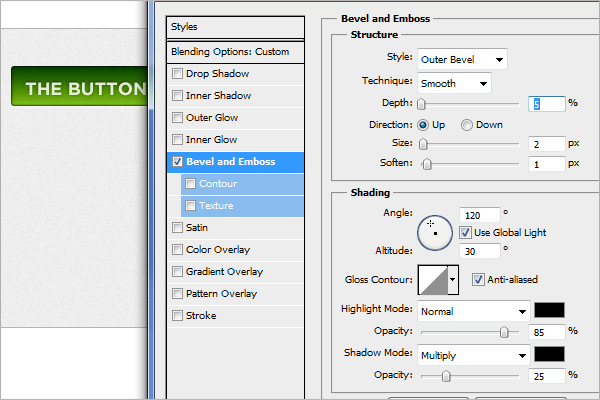Uncheck the Bevel and Emboss checkbox
This screenshot has height=400, width=600.
(x=177, y=162)
